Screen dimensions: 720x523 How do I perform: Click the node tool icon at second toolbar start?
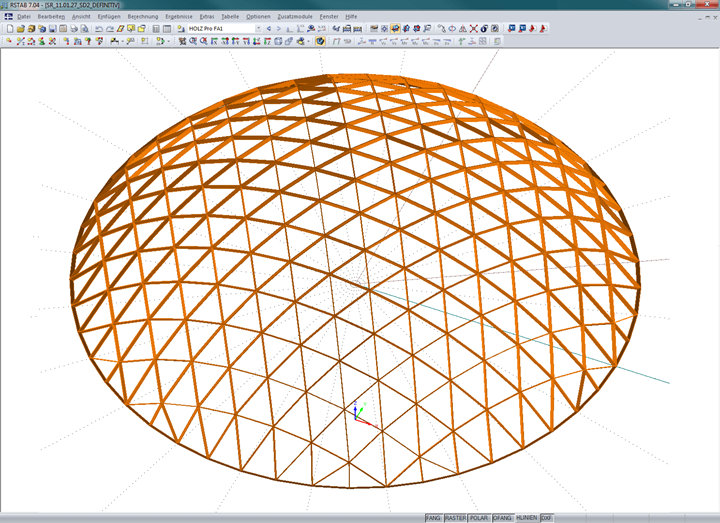[x=9, y=41]
